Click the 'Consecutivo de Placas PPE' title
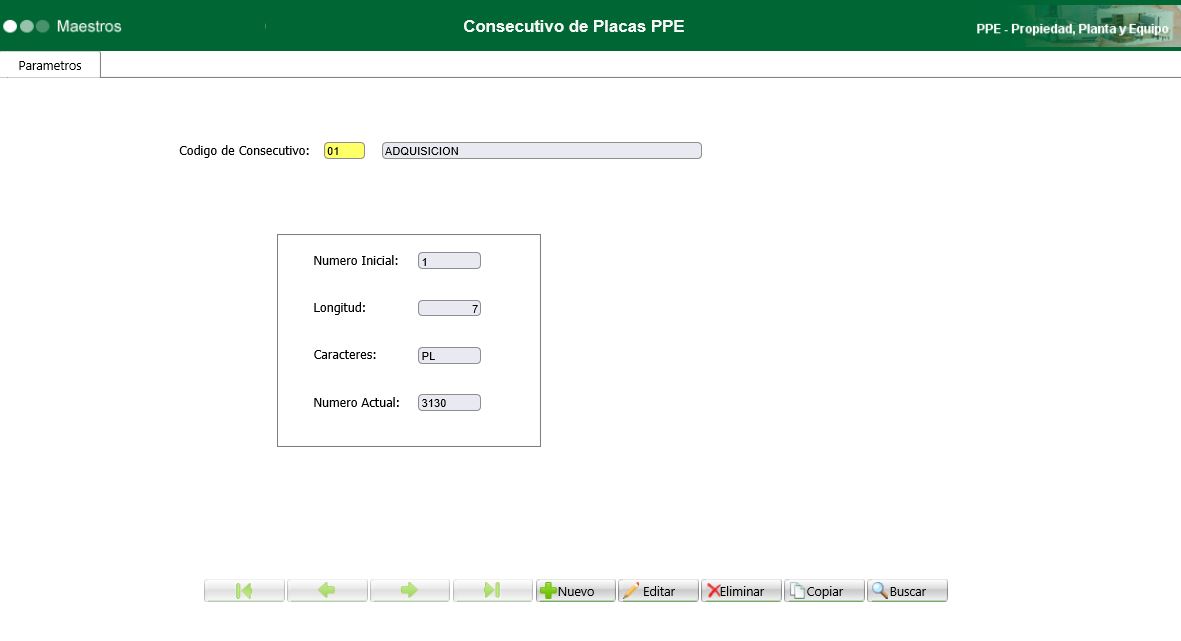 (x=574, y=26)
